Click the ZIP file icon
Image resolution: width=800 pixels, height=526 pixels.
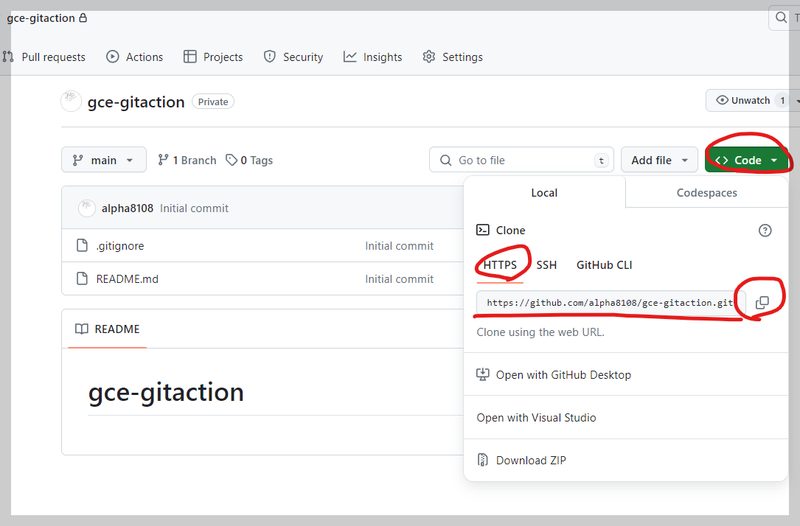pyautogui.click(x=482, y=460)
